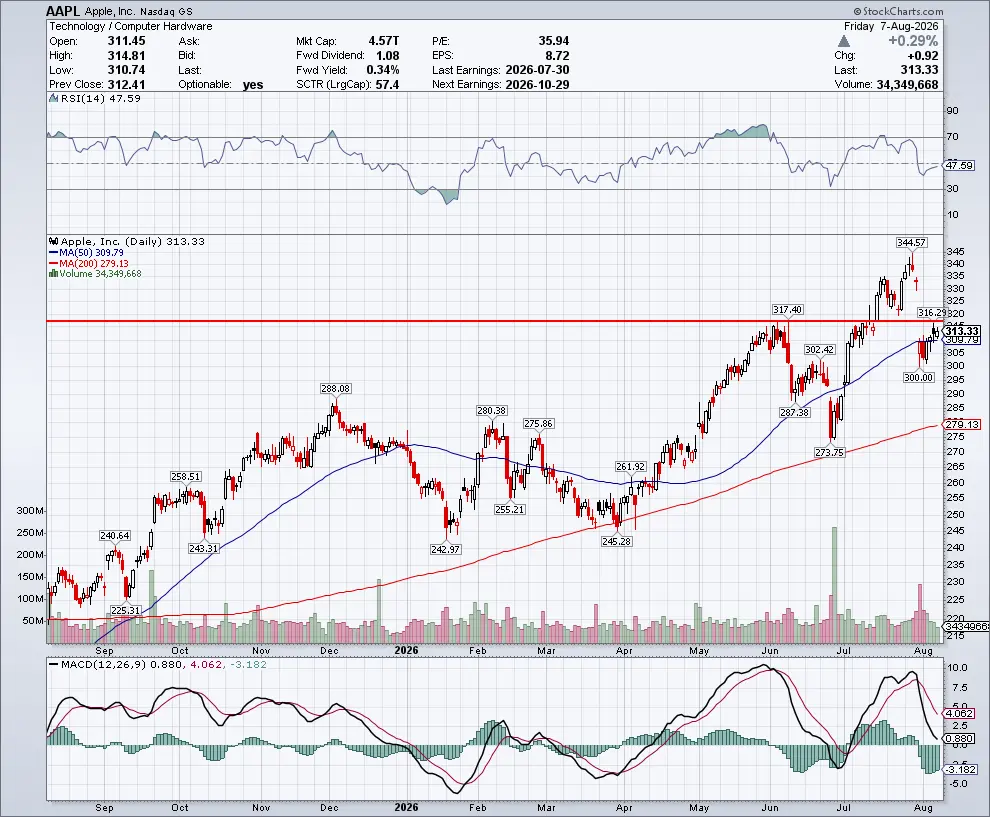Click the 'Nasdaq GS' exchange label
The image size is (990, 817).
point(167,11)
